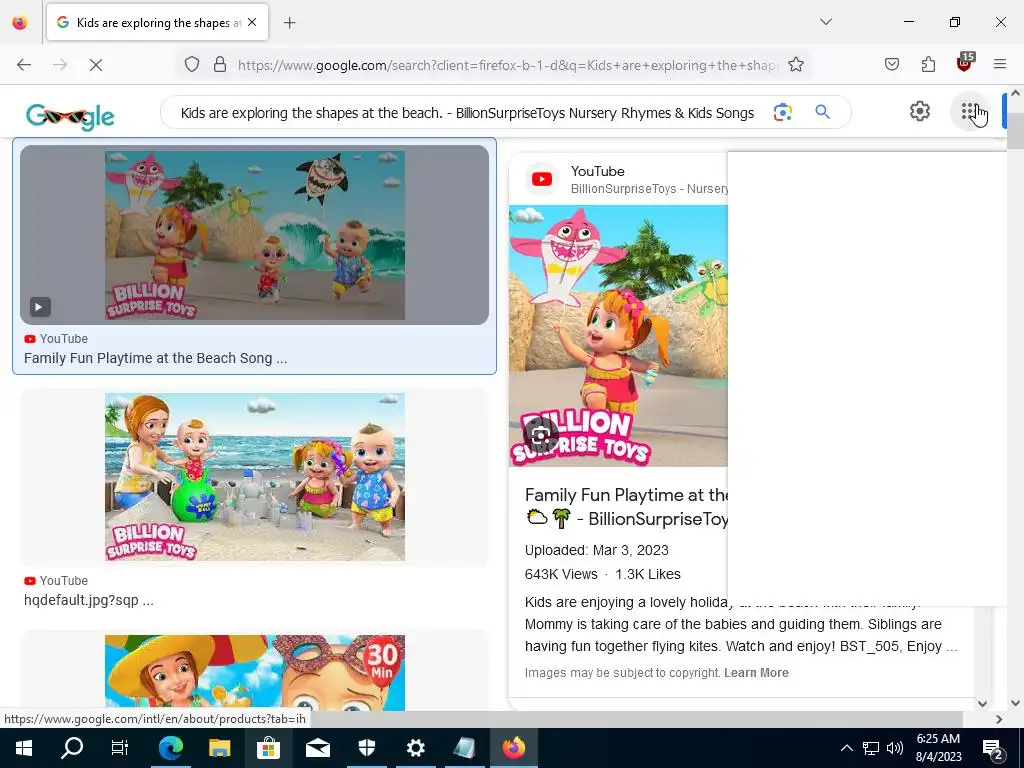Click YouTube source name in preview panel
Screen dimensions: 1024x768
click(x=598, y=171)
